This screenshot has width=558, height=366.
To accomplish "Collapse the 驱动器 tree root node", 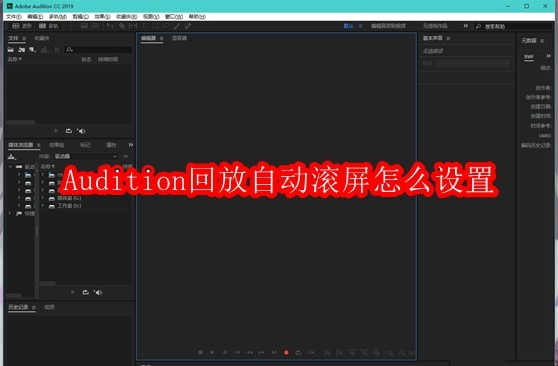I will (x=10, y=166).
